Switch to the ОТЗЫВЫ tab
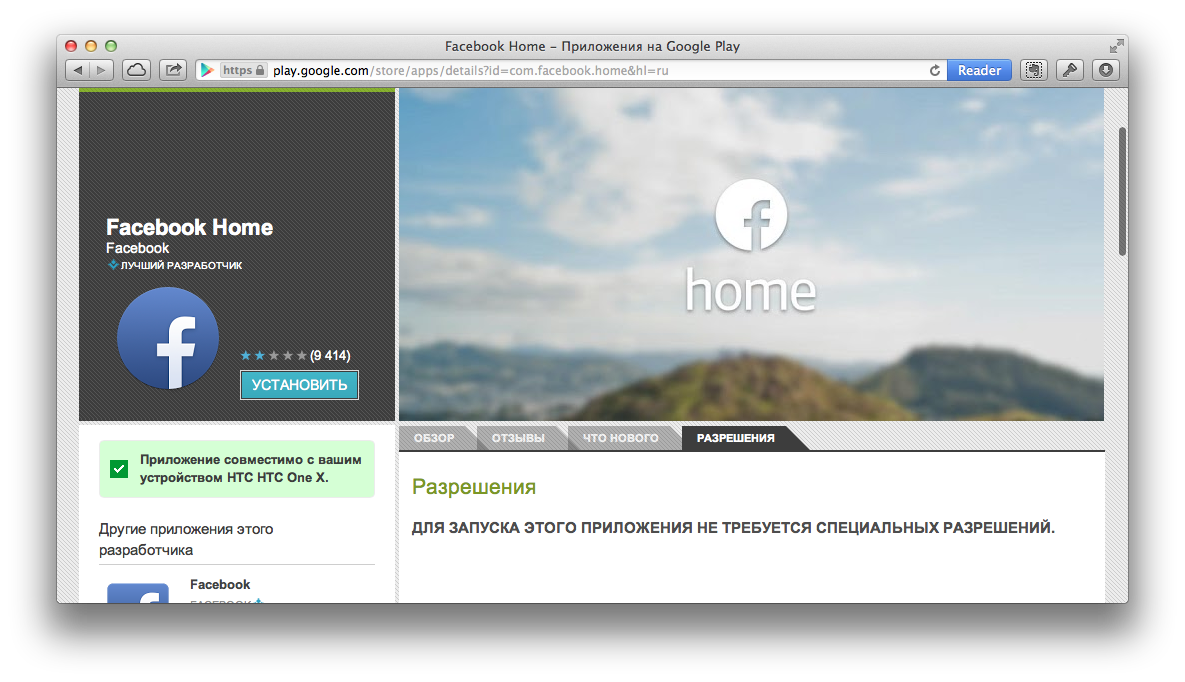 coord(518,438)
